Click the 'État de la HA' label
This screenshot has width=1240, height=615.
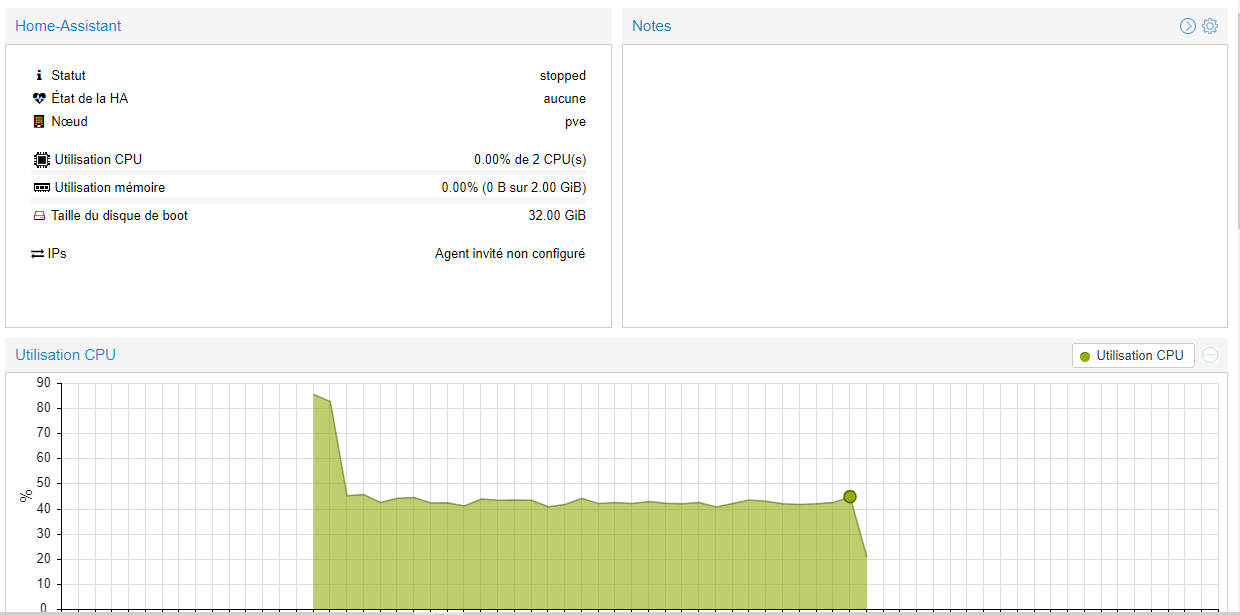[x=90, y=98]
